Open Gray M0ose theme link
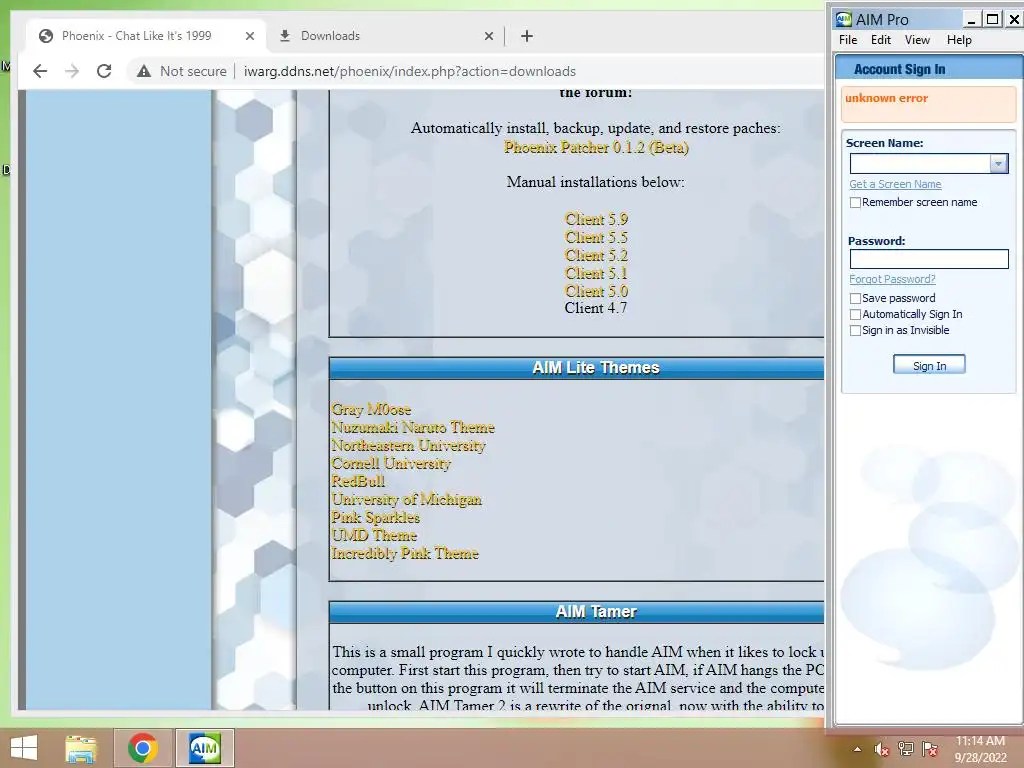The width and height of the screenshot is (1024, 768). (371, 409)
